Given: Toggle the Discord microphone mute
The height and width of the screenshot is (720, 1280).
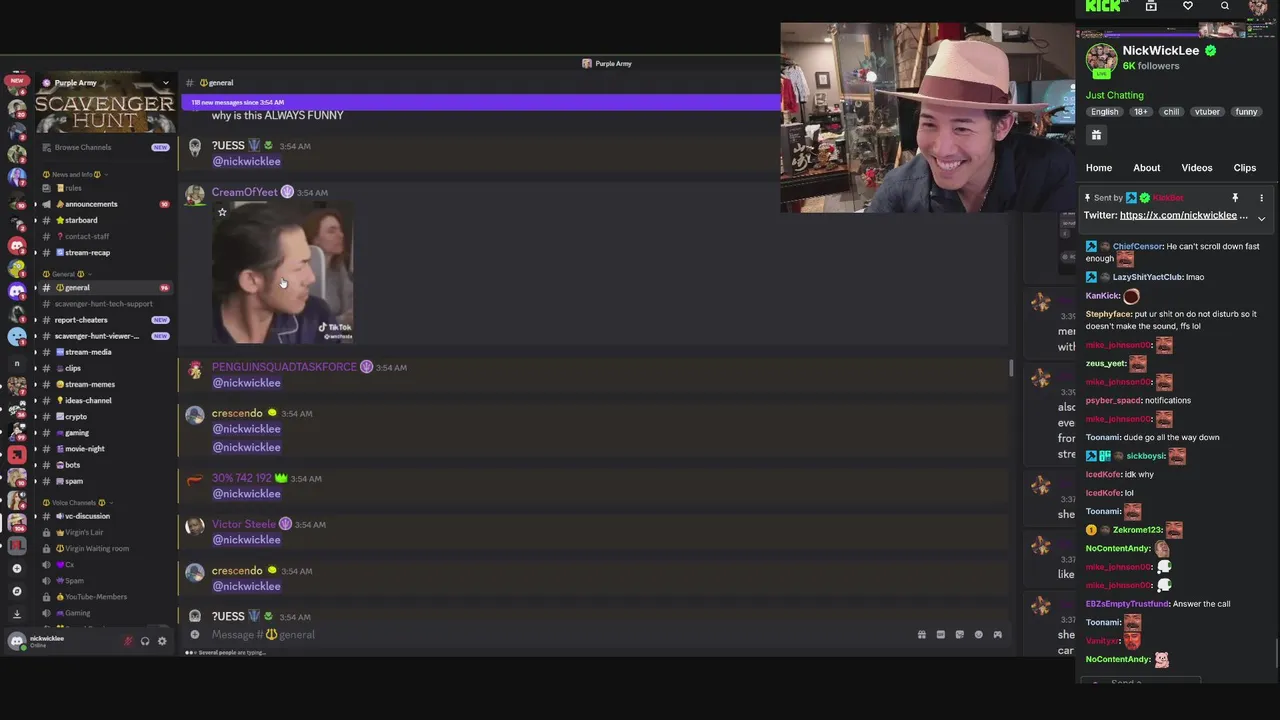Looking at the screenshot, I should point(127,641).
